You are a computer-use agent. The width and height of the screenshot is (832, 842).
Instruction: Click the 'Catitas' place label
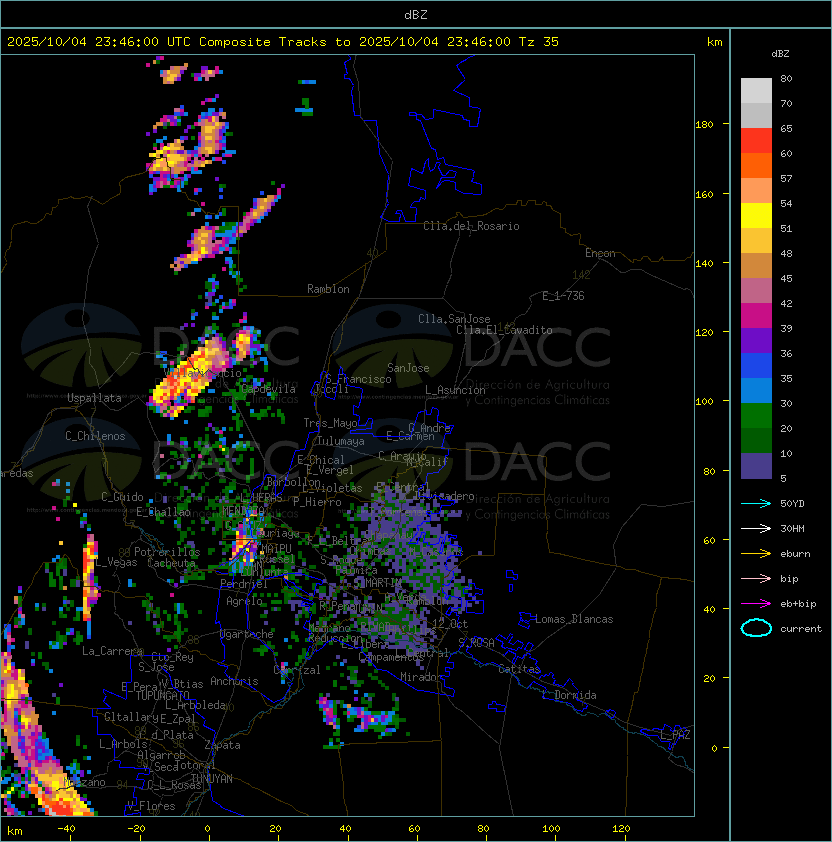pyautogui.click(x=519, y=669)
